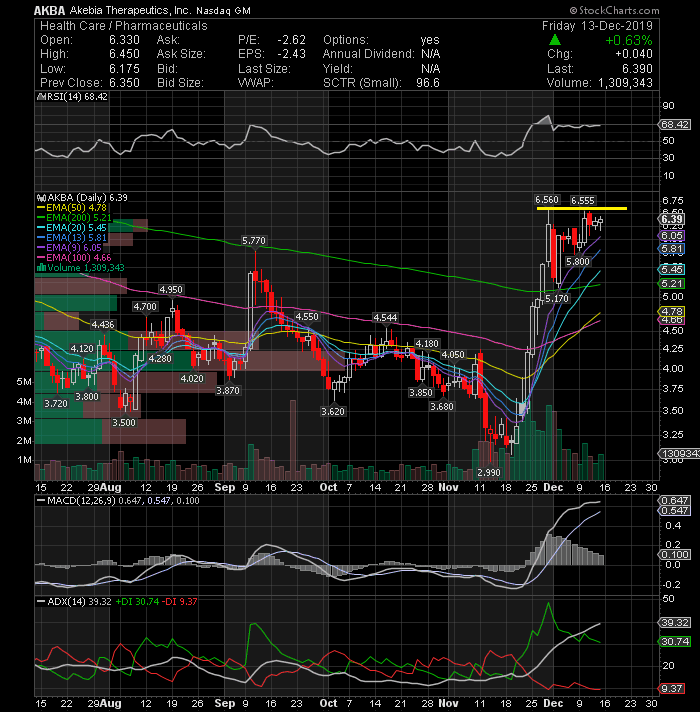The height and width of the screenshot is (712, 700).
Task: Click the RSI(14) 68.42 indicator label
Action: tap(73, 97)
